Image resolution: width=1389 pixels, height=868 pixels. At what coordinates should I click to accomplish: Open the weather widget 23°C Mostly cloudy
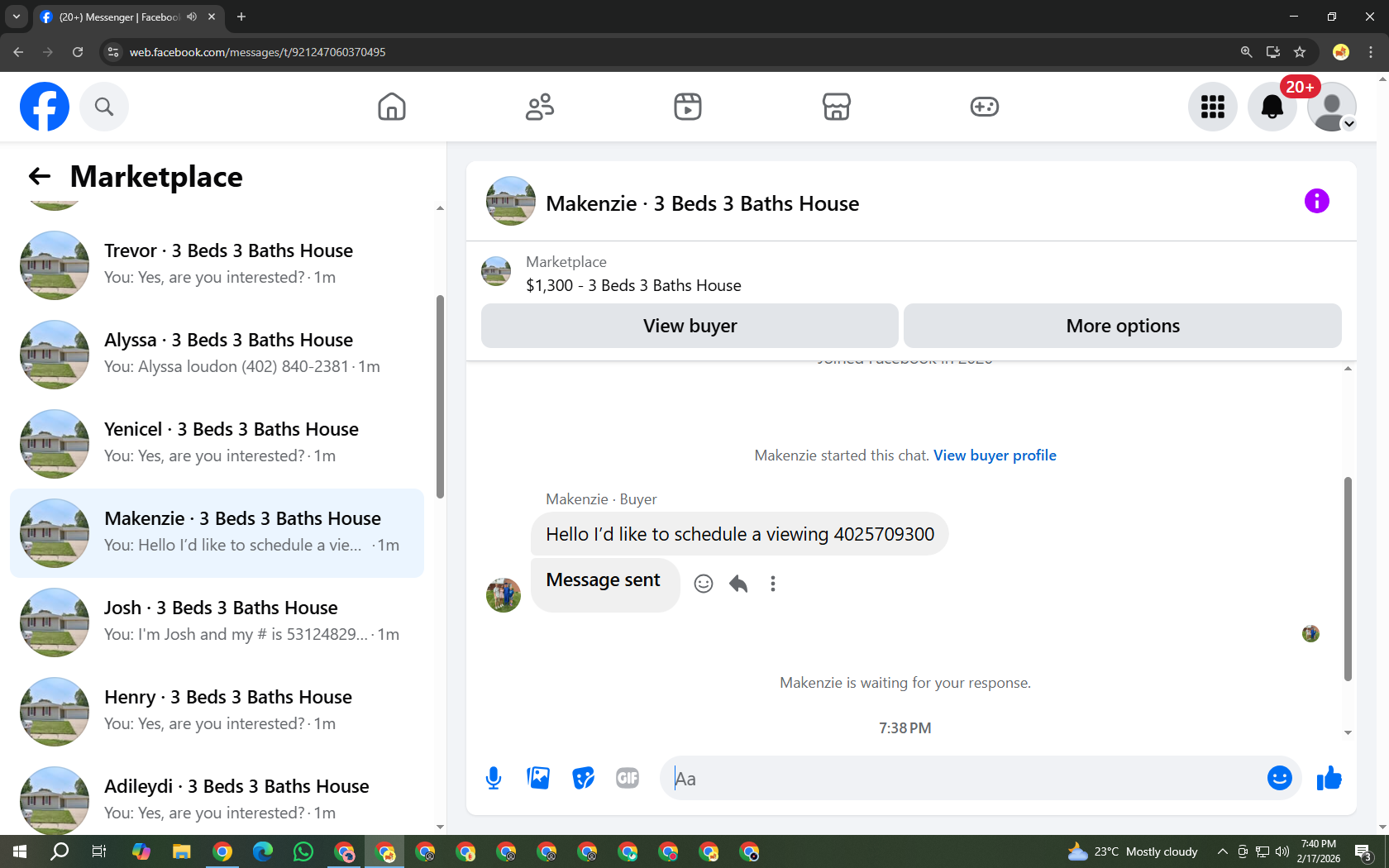click(1132, 851)
